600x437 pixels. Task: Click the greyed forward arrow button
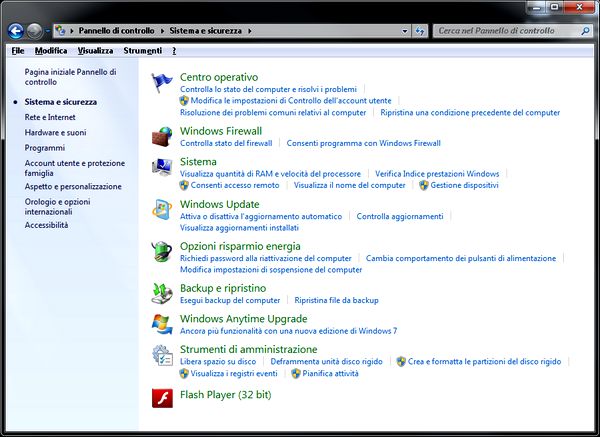pos(34,31)
